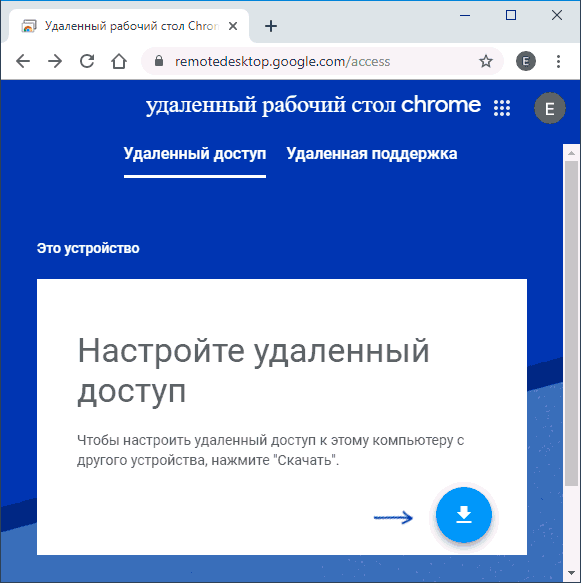
Task: Click the page scrollbar up arrow
Action: [x=572, y=153]
